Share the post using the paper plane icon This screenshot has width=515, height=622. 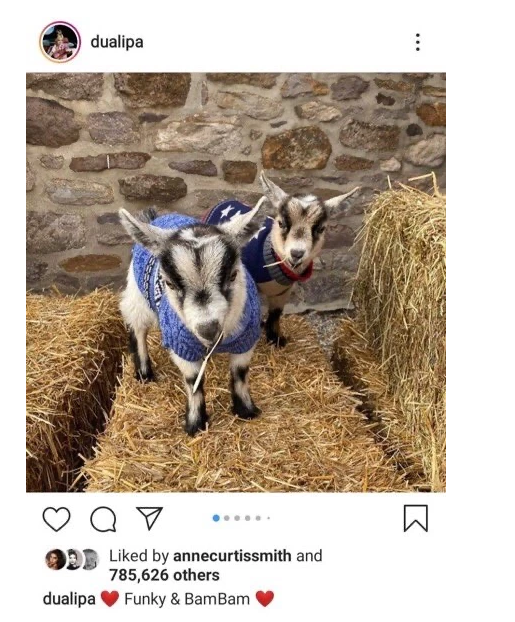point(150,518)
